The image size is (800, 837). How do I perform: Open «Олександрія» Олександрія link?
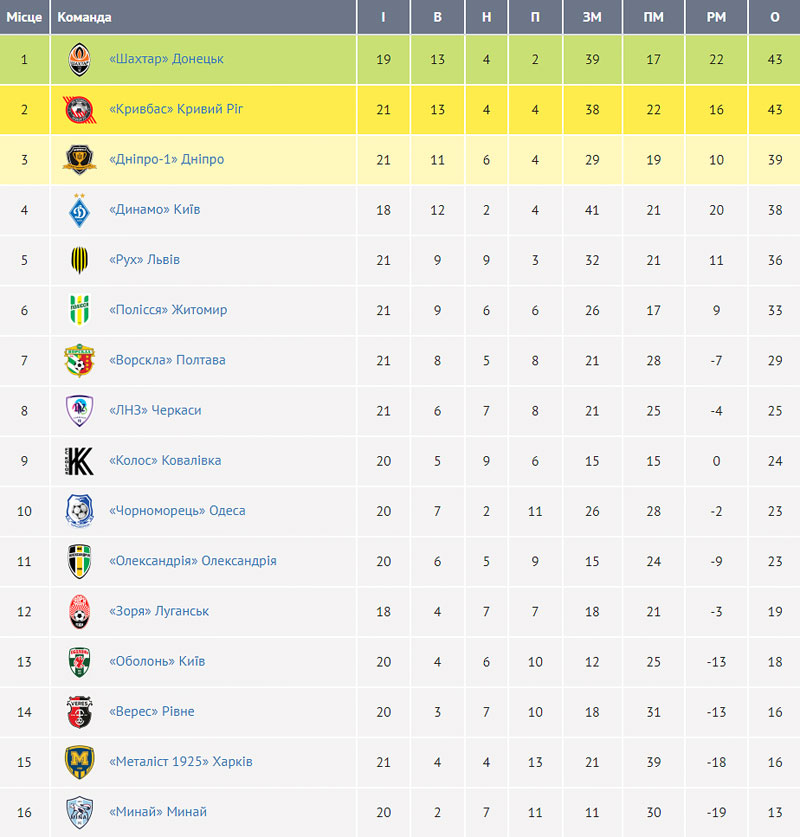coord(193,561)
